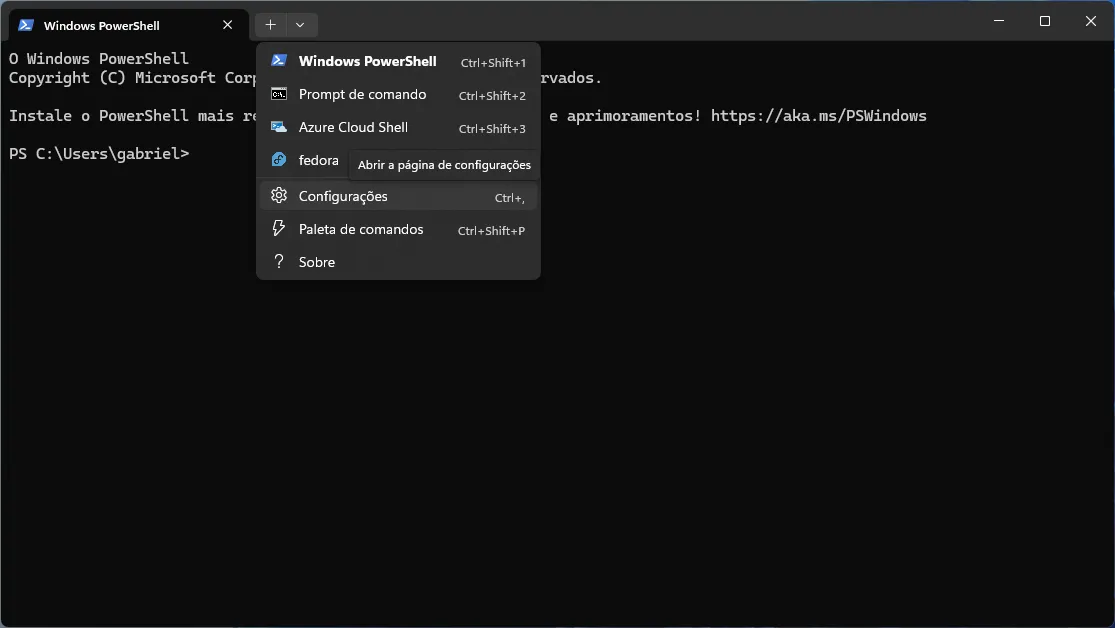1115x628 pixels.
Task: Click the Ctrl+Shift+3 shortcut label
Action: (492, 129)
